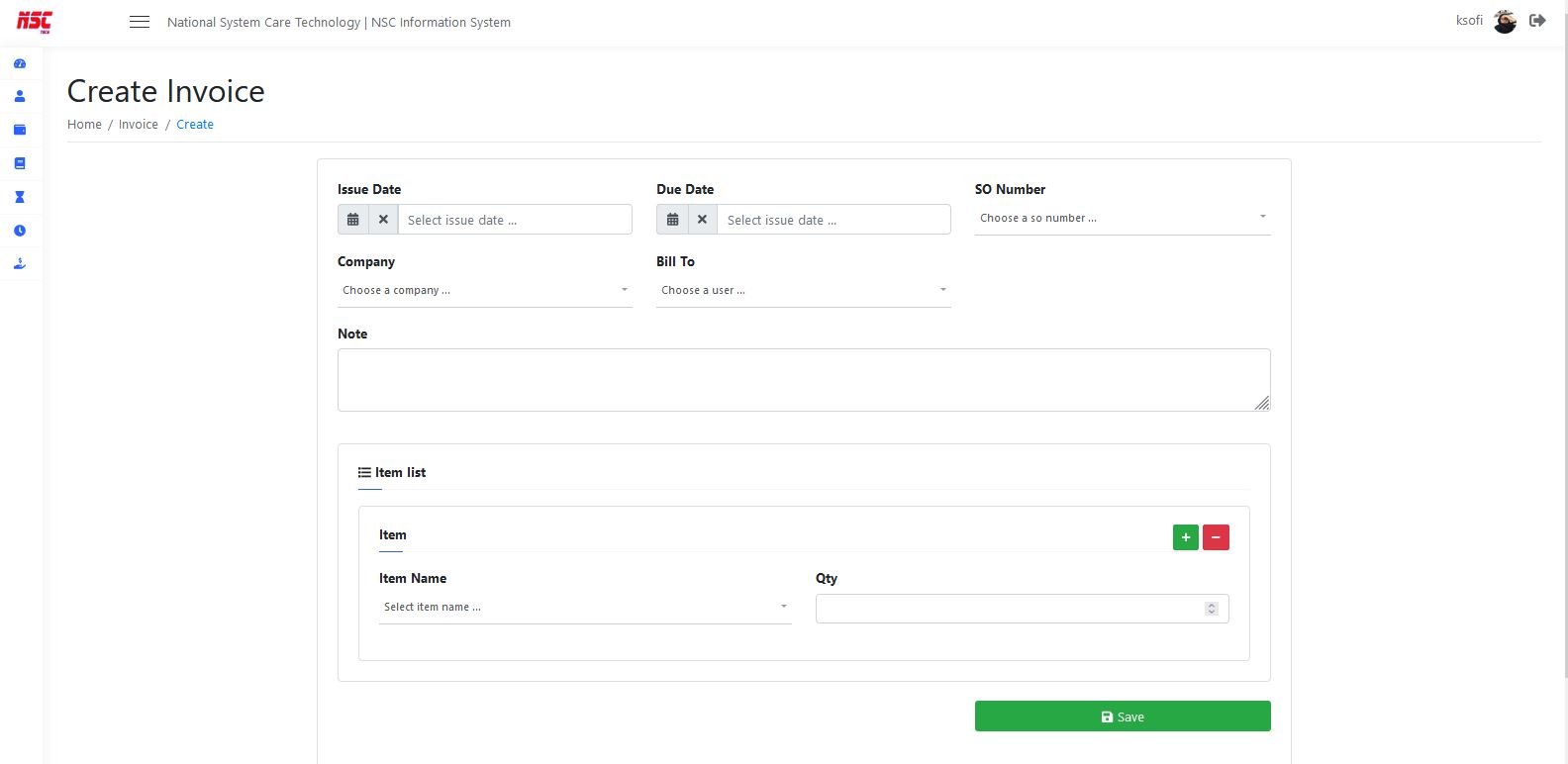Expand the SO Number dropdown
This screenshot has height=764, width=1568.
(x=1122, y=218)
